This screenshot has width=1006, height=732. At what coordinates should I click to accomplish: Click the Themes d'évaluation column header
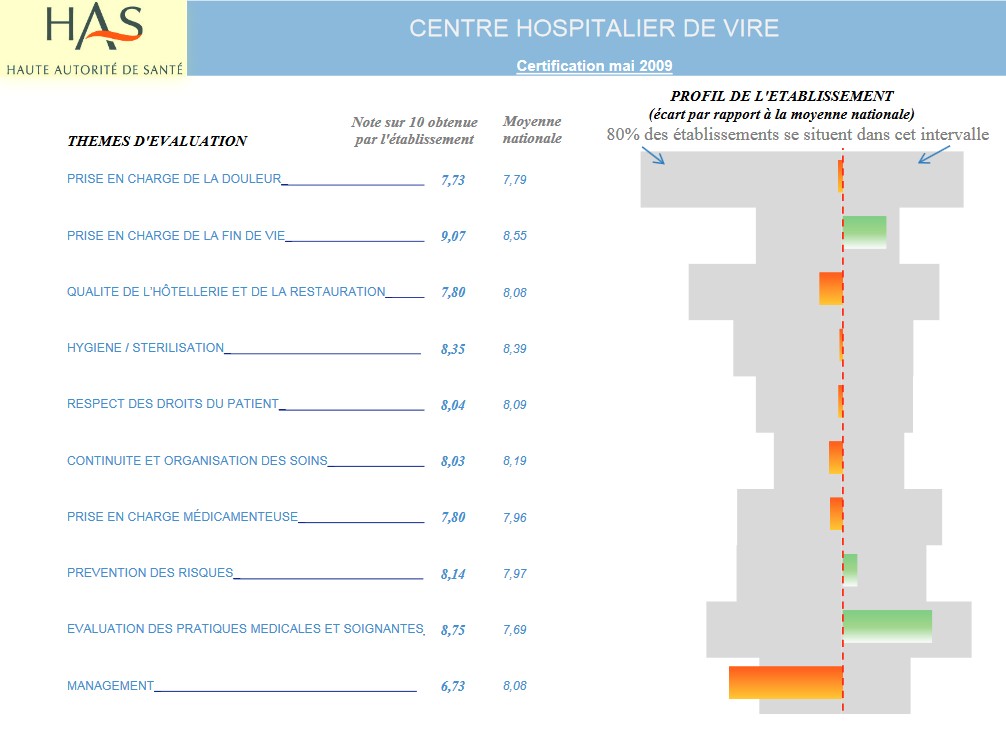157,141
